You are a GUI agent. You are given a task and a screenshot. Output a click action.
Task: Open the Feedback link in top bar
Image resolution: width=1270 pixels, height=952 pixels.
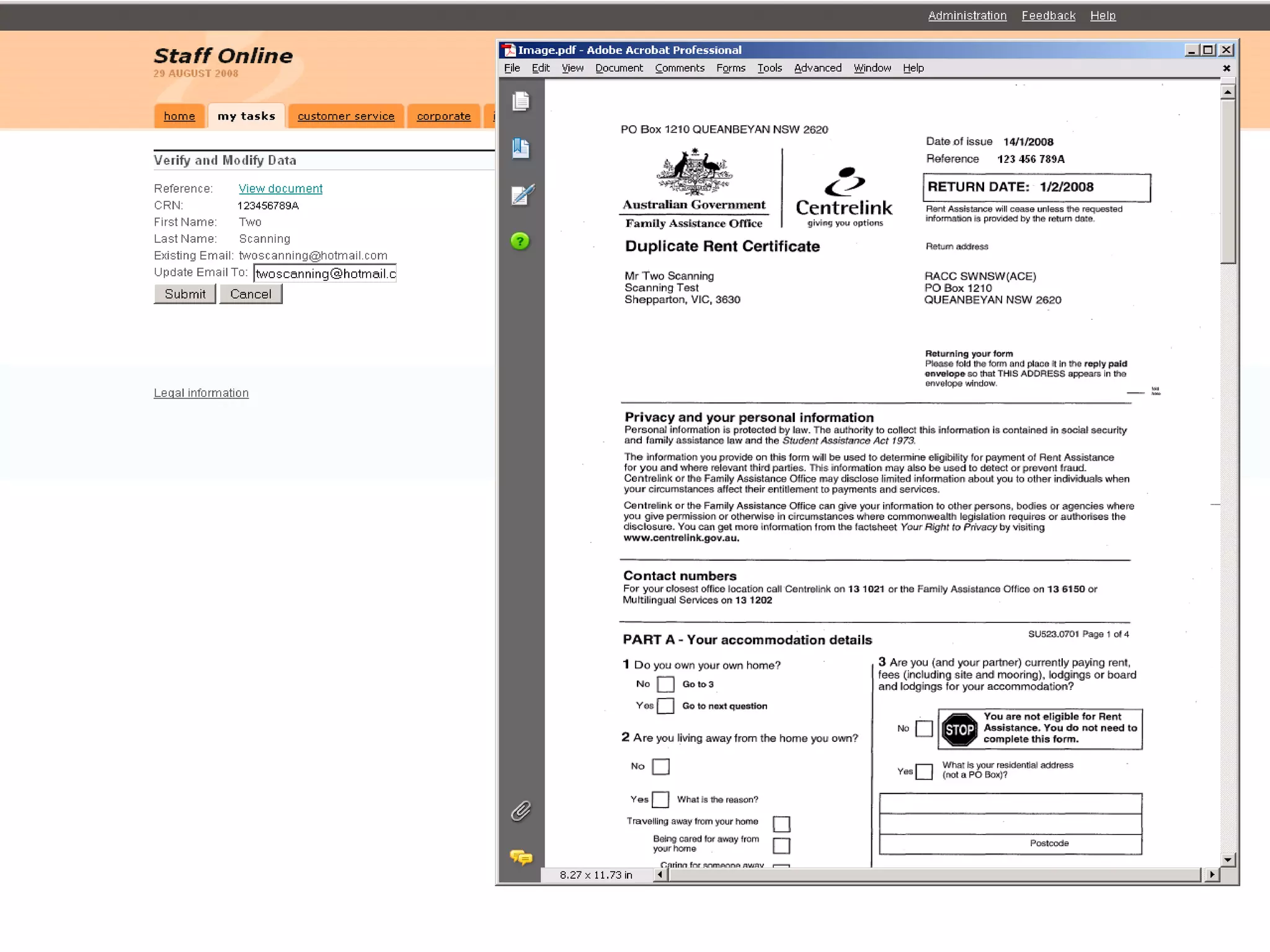1049,15
